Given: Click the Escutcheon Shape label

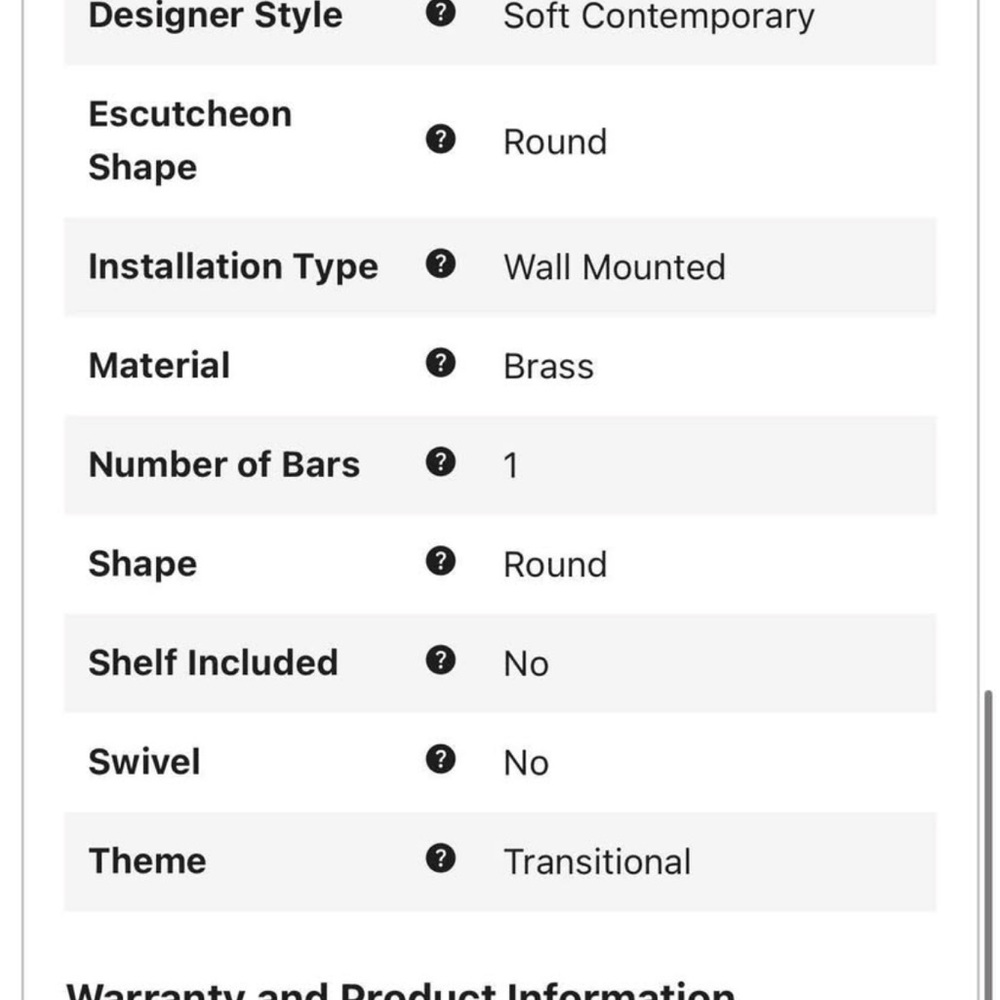Looking at the screenshot, I should click(x=189, y=140).
